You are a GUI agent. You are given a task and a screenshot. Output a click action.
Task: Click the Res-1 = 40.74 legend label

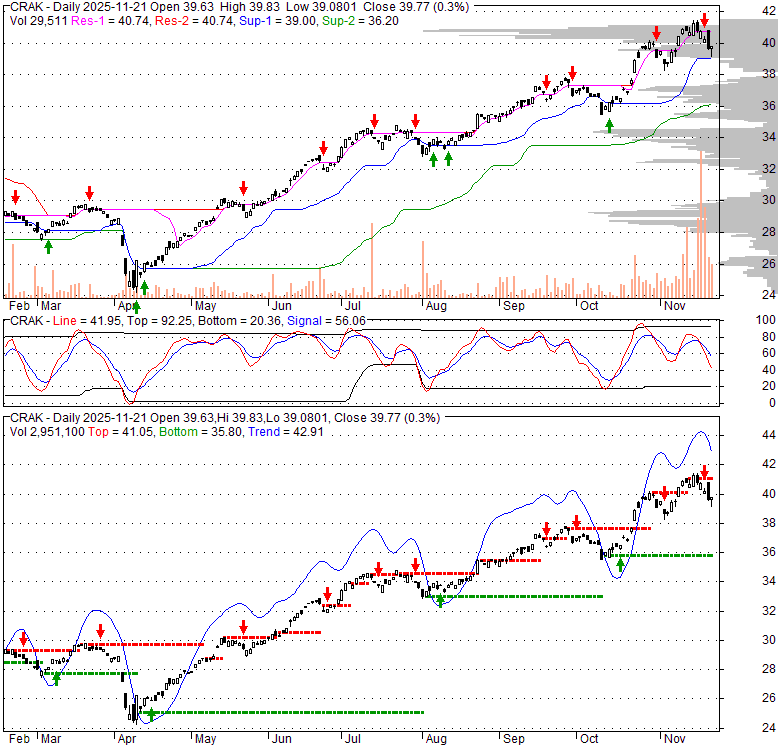point(110,21)
